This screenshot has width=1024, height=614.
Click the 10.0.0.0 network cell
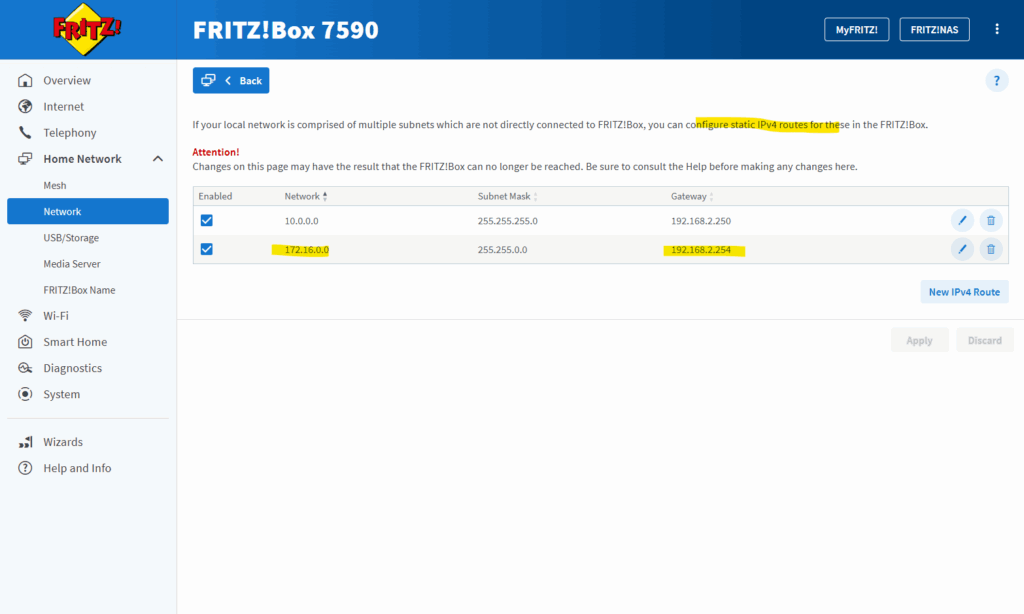[x=301, y=221]
